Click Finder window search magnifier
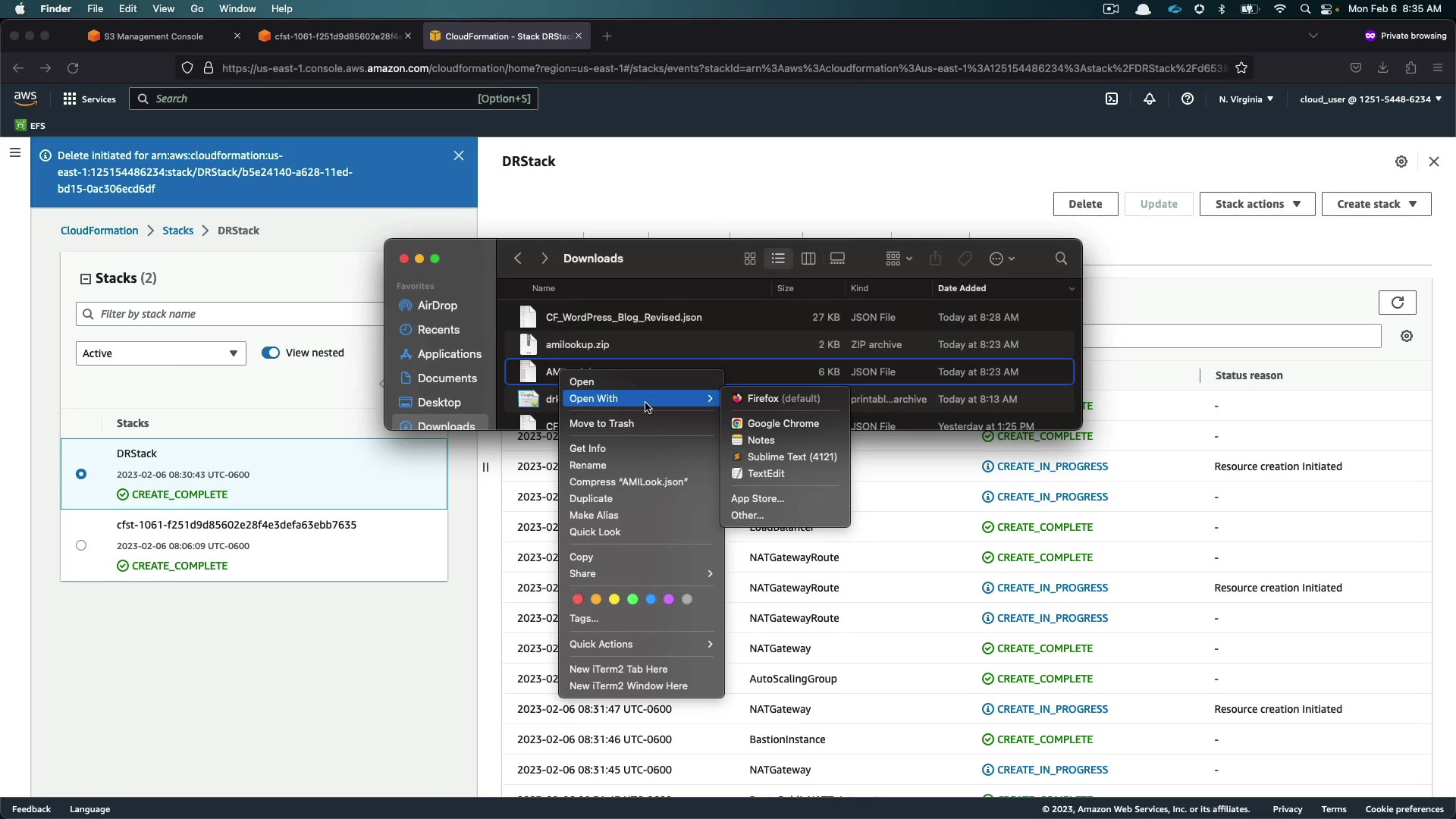 pos(1061,259)
